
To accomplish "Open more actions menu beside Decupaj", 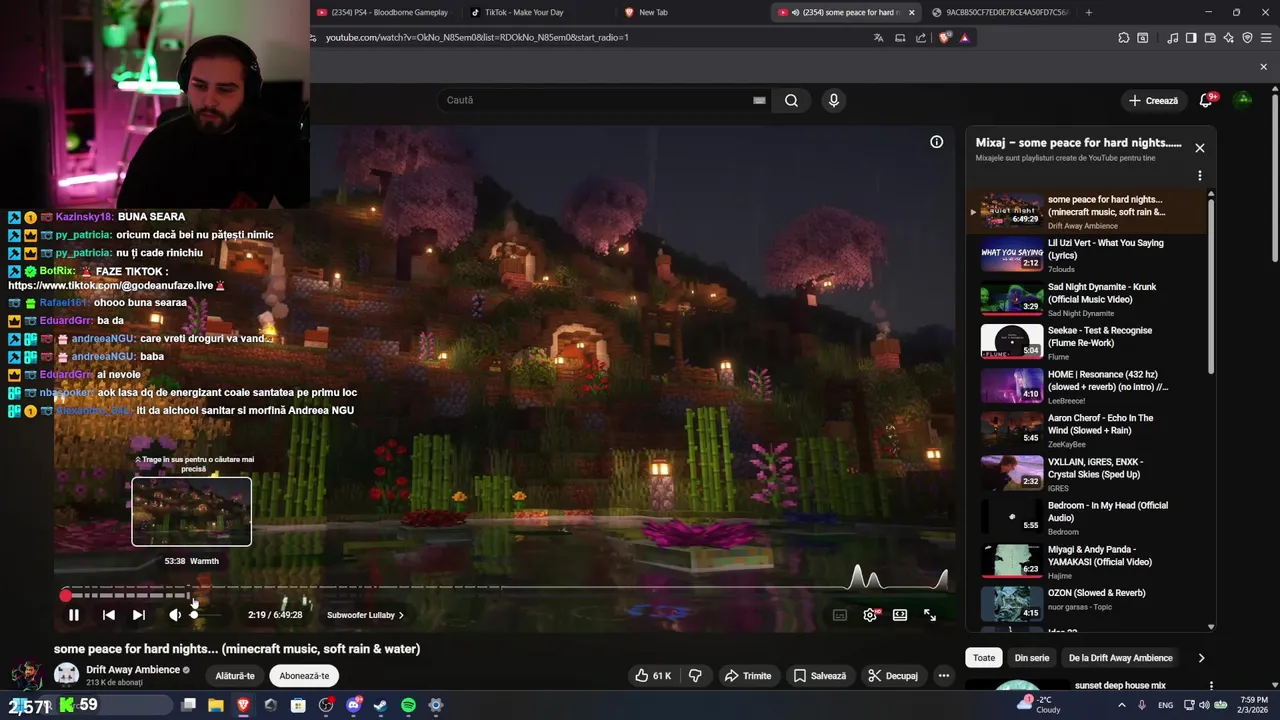I will (943, 676).
